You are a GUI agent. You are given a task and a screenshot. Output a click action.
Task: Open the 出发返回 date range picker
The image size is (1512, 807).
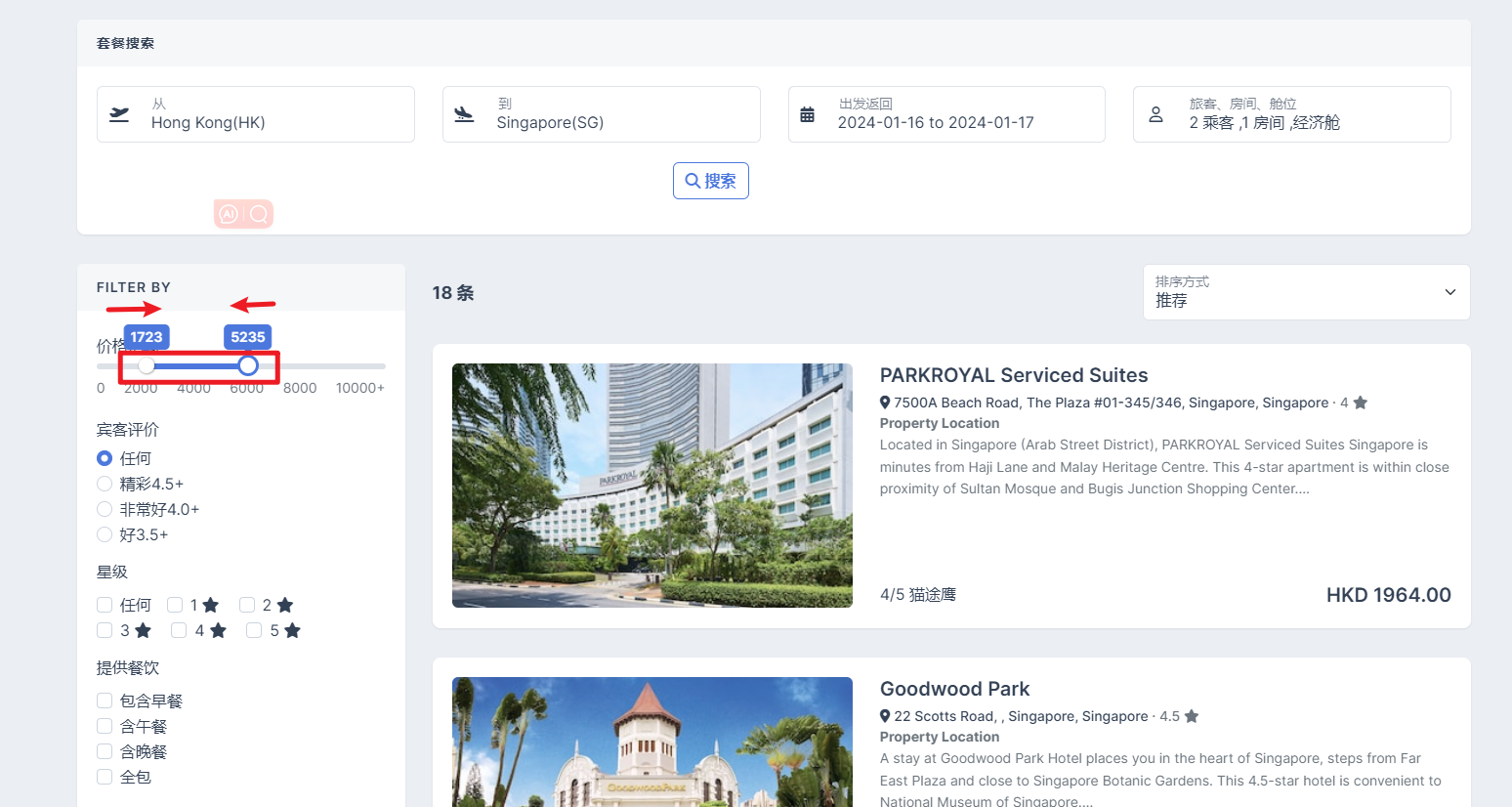click(945, 114)
